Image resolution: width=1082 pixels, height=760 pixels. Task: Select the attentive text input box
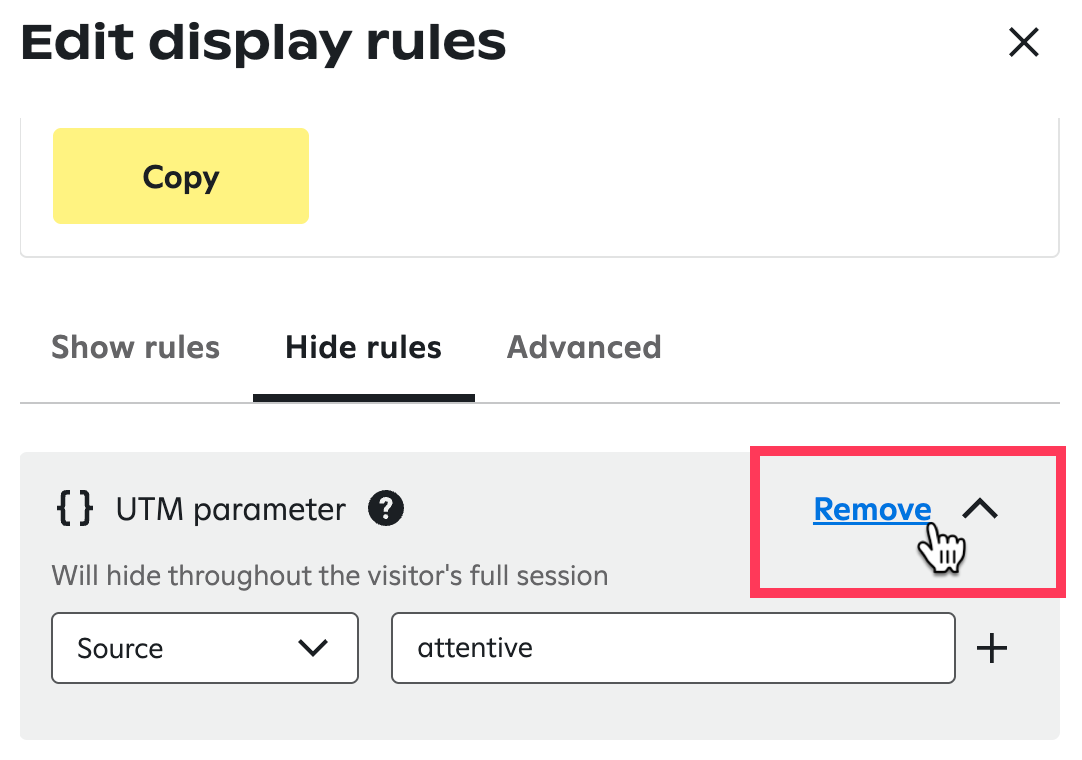[672, 648]
